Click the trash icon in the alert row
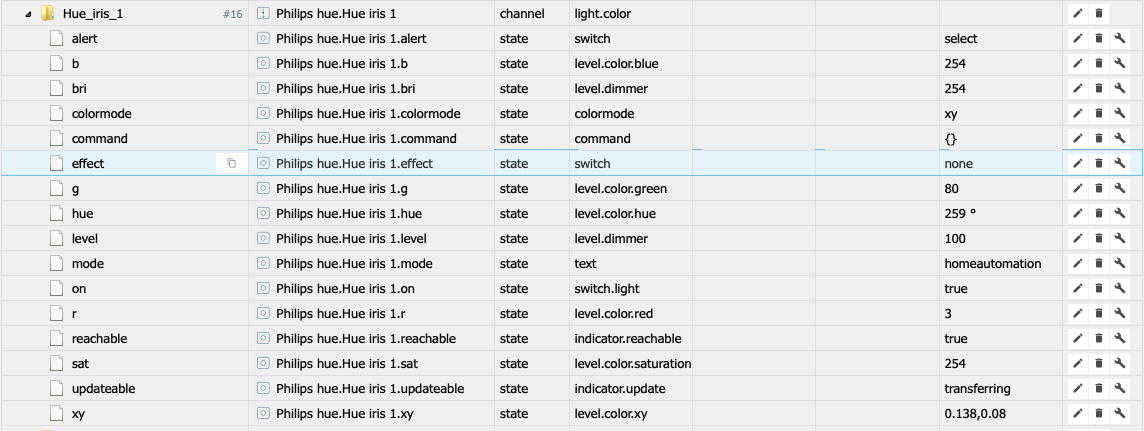Viewport: 1144px width, 431px height. [1099, 39]
